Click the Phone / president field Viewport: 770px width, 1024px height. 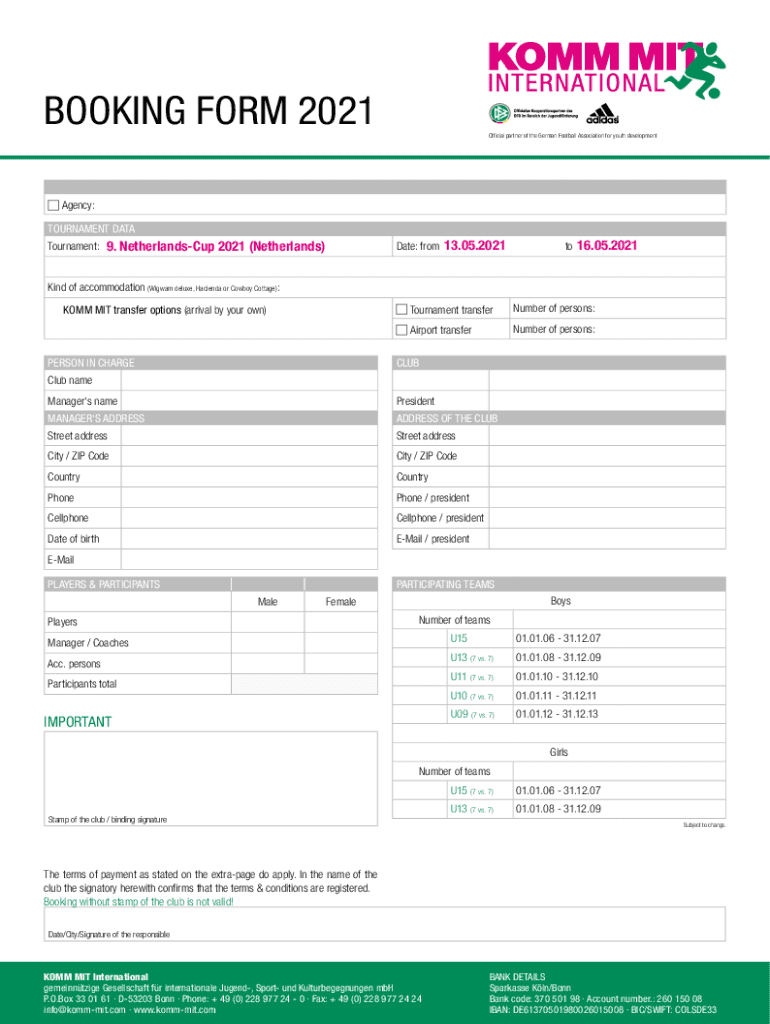click(x=607, y=498)
